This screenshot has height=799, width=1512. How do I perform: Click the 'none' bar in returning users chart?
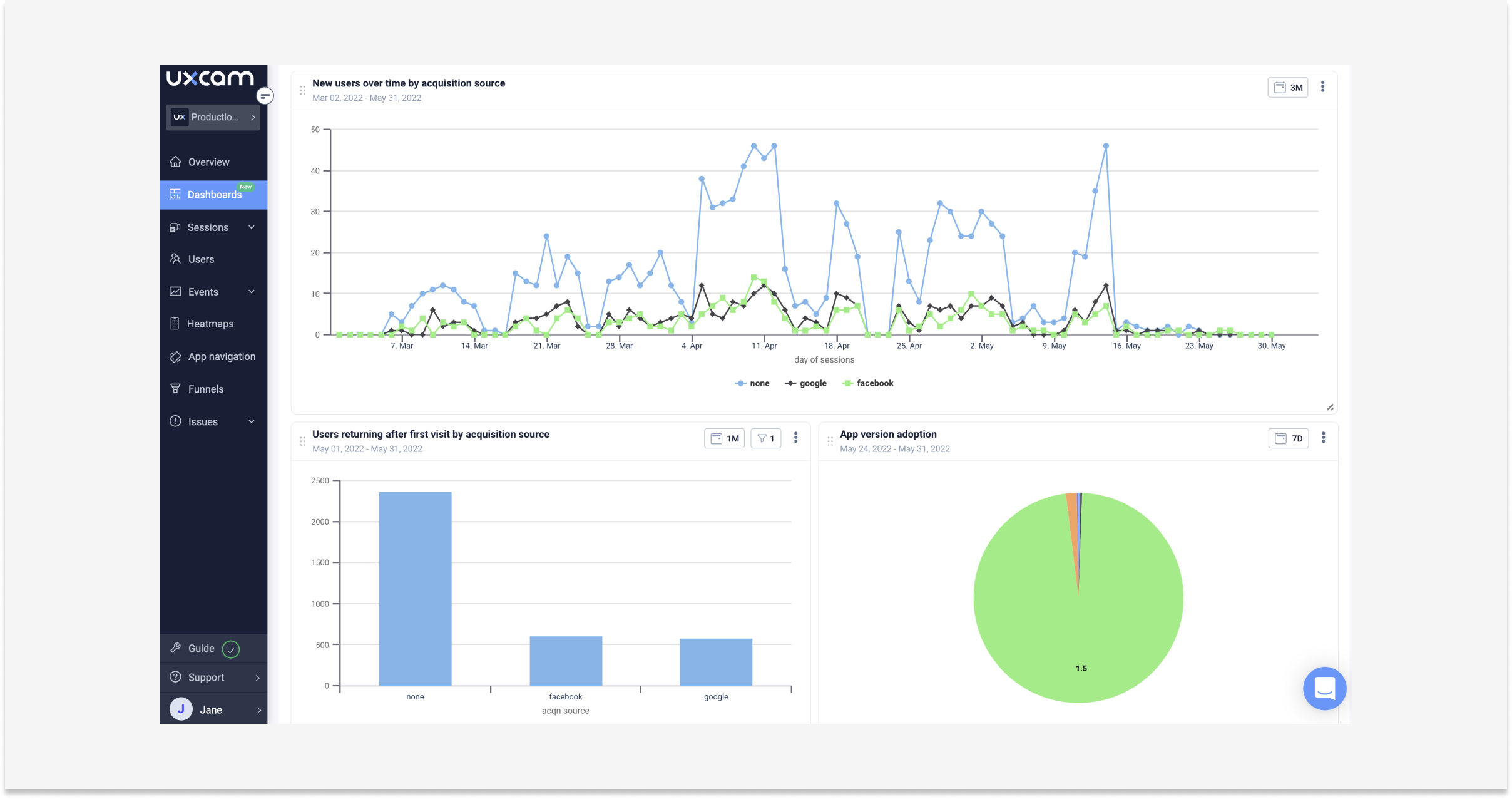(415, 589)
